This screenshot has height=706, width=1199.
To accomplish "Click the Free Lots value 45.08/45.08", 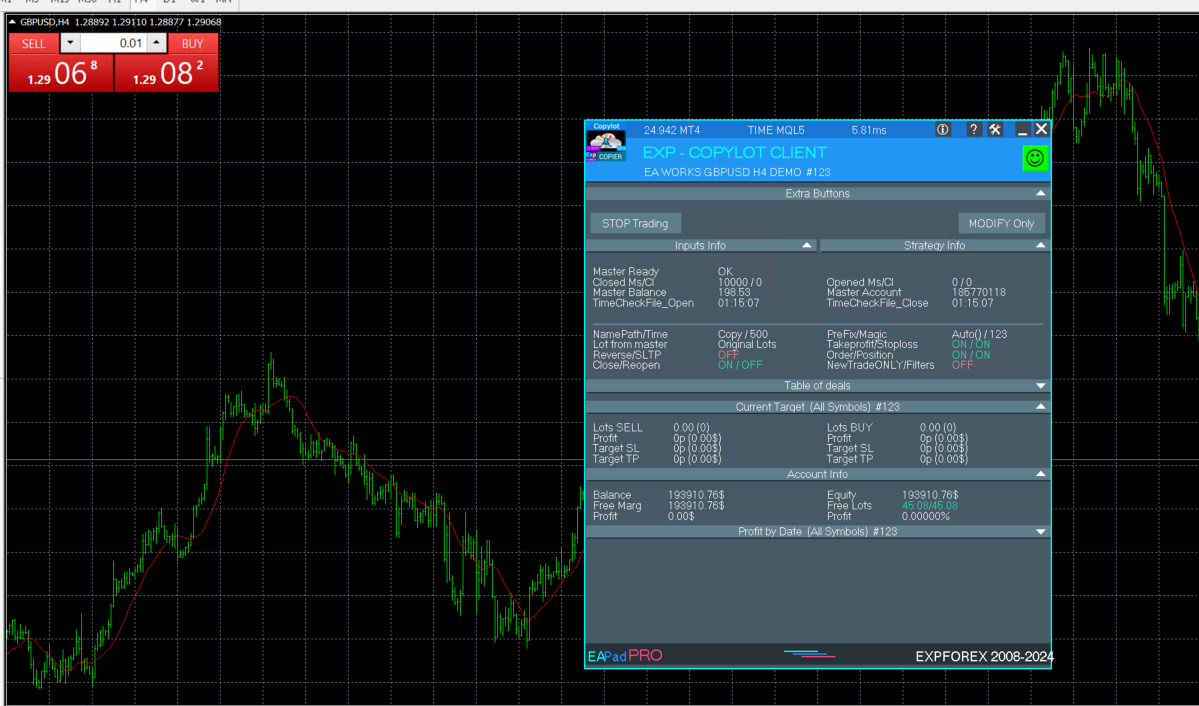I will coord(929,506).
